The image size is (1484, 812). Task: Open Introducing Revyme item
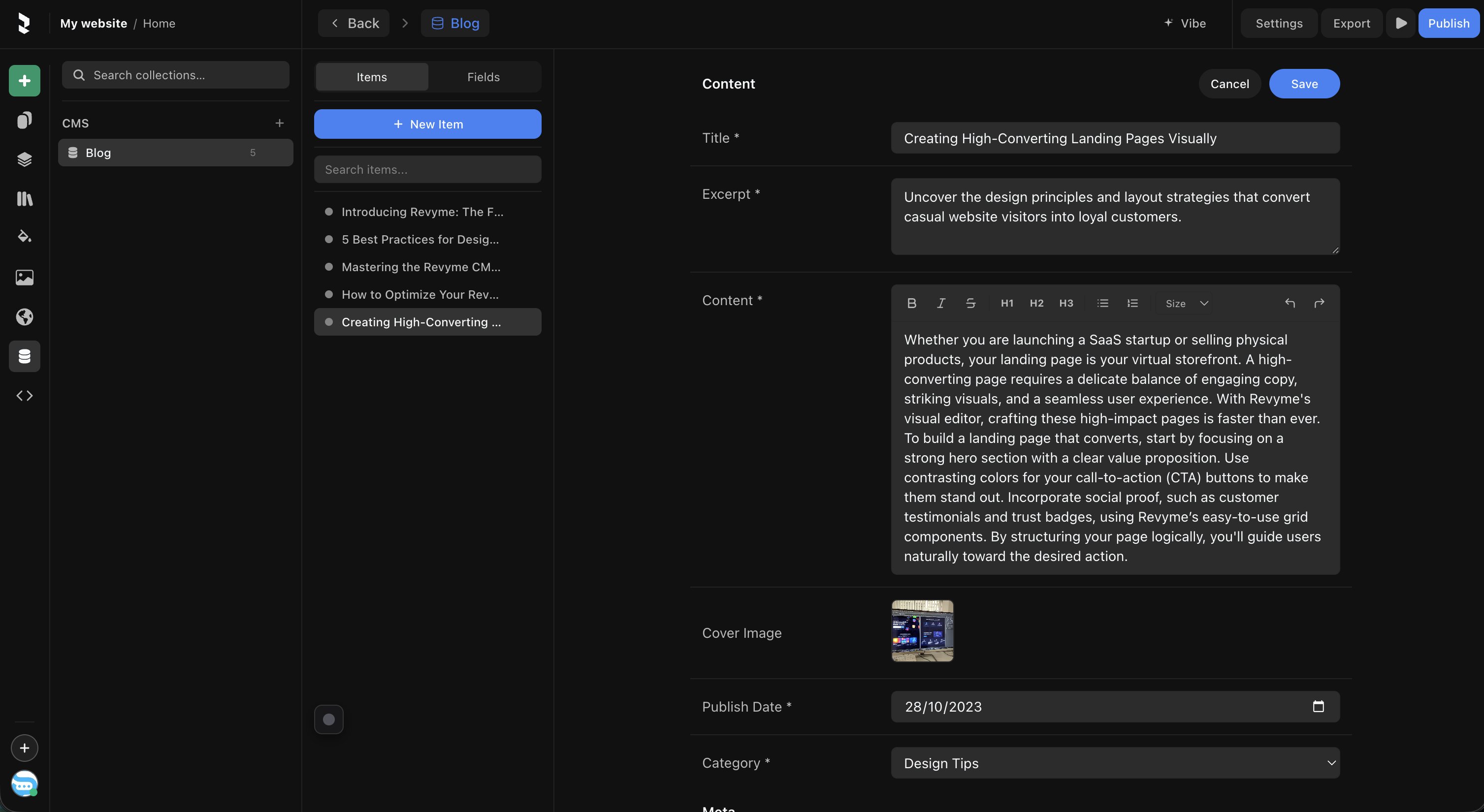click(427, 212)
